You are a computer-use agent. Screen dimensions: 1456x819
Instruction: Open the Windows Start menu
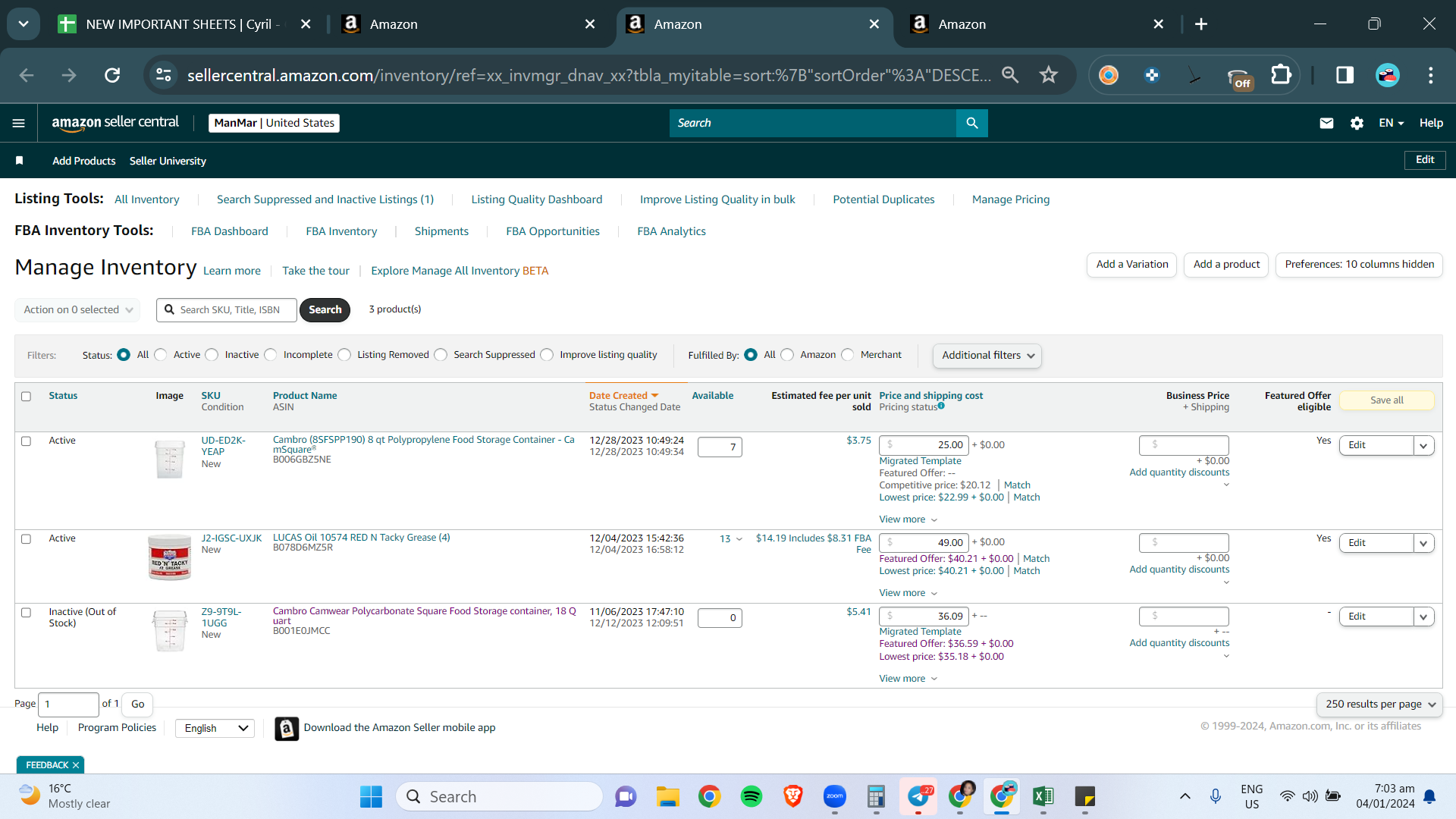371,796
